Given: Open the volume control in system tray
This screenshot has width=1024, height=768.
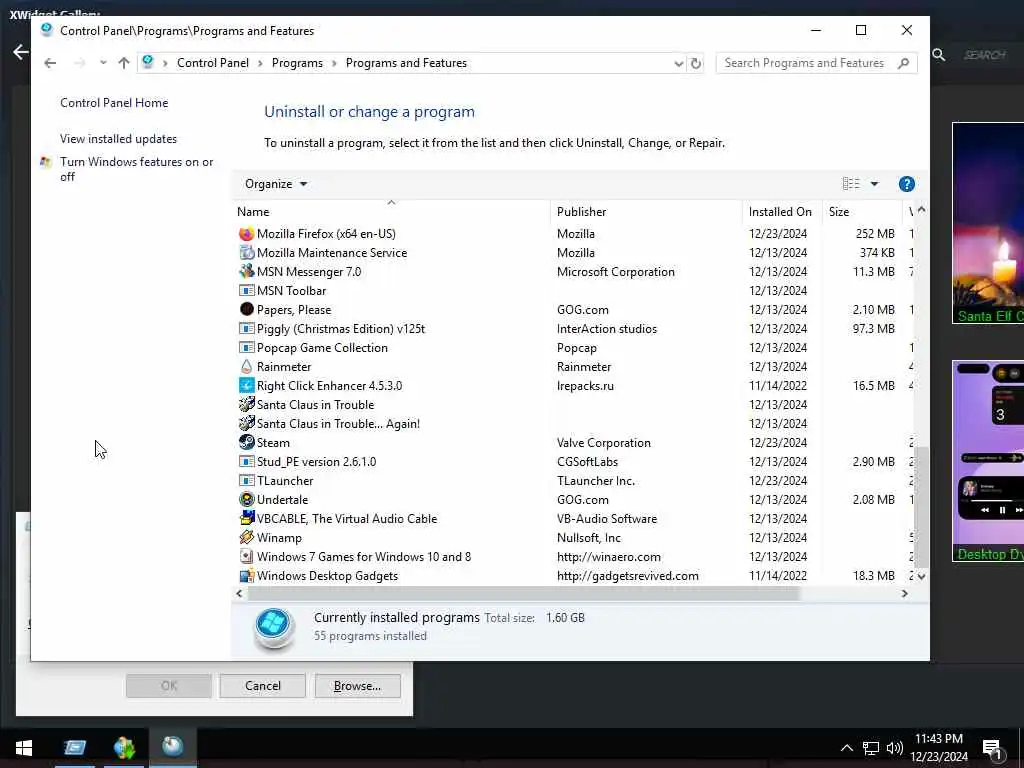Looking at the screenshot, I should tap(895, 748).
